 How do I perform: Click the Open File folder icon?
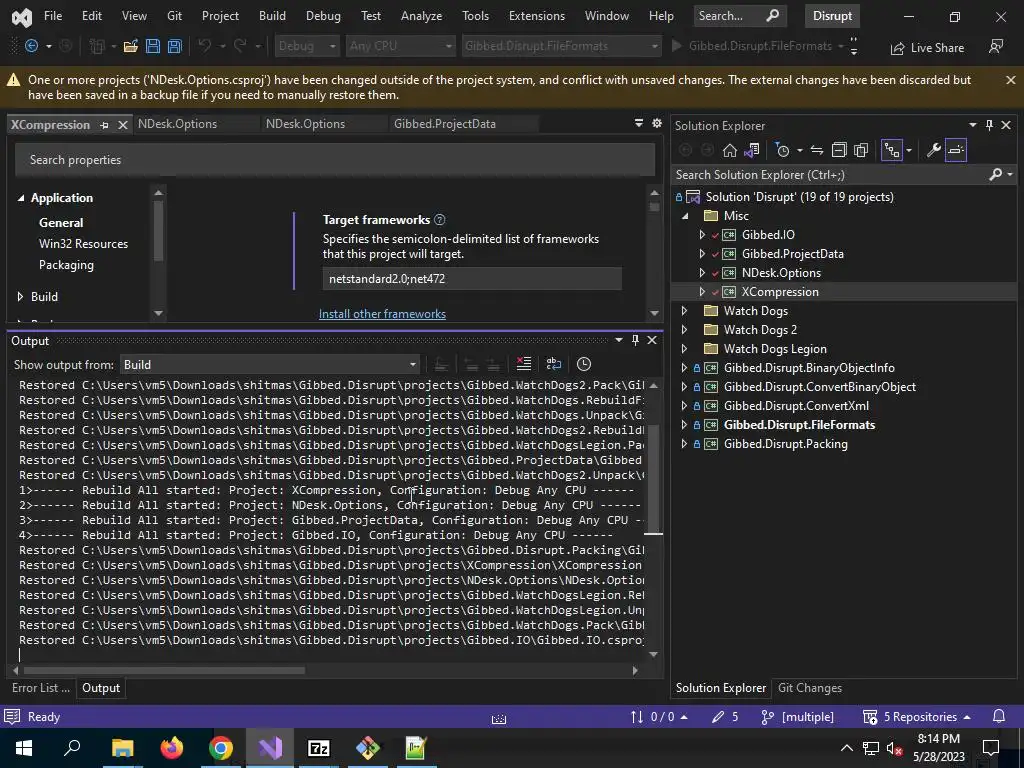click(131, 46)
